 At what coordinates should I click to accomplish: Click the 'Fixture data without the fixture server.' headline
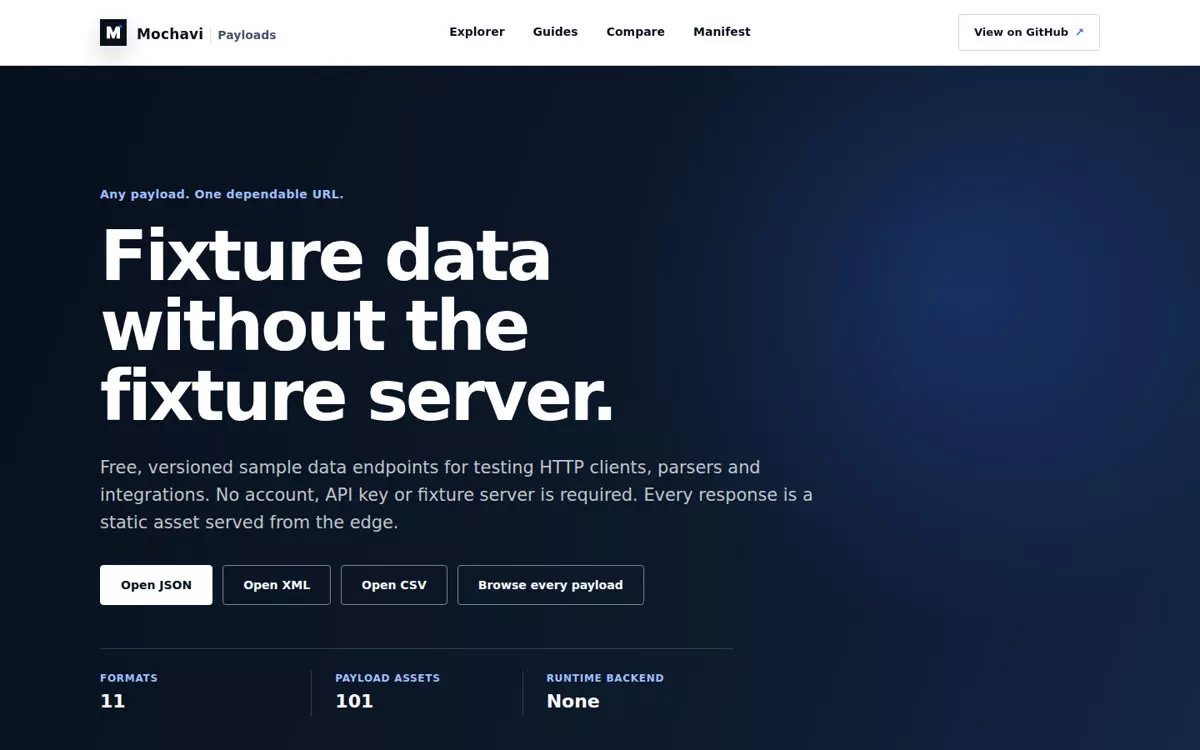[x=357, y=326]
